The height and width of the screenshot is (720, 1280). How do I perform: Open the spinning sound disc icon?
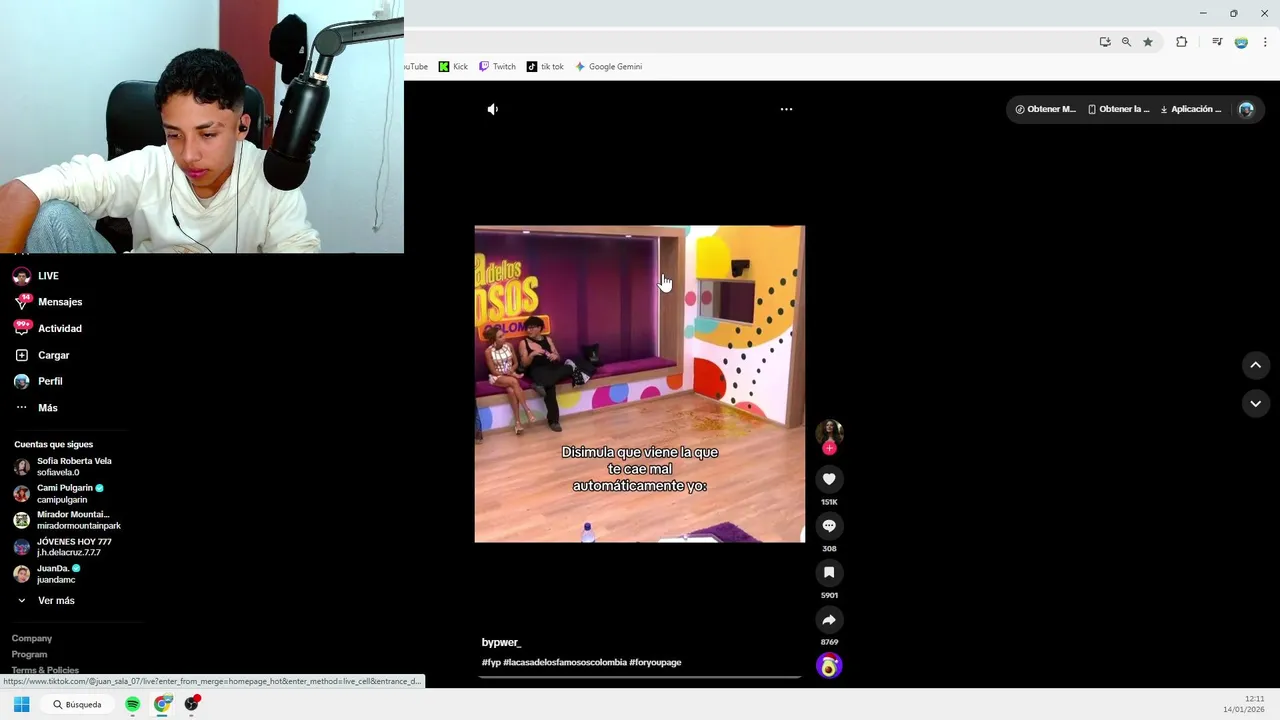point(829,665)
